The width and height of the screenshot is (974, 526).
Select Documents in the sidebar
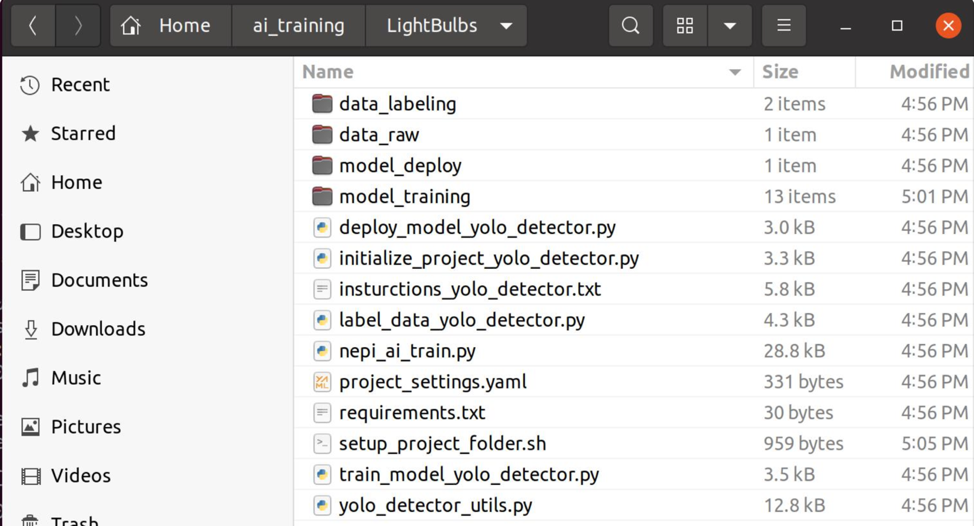click(x=99, y=280)
